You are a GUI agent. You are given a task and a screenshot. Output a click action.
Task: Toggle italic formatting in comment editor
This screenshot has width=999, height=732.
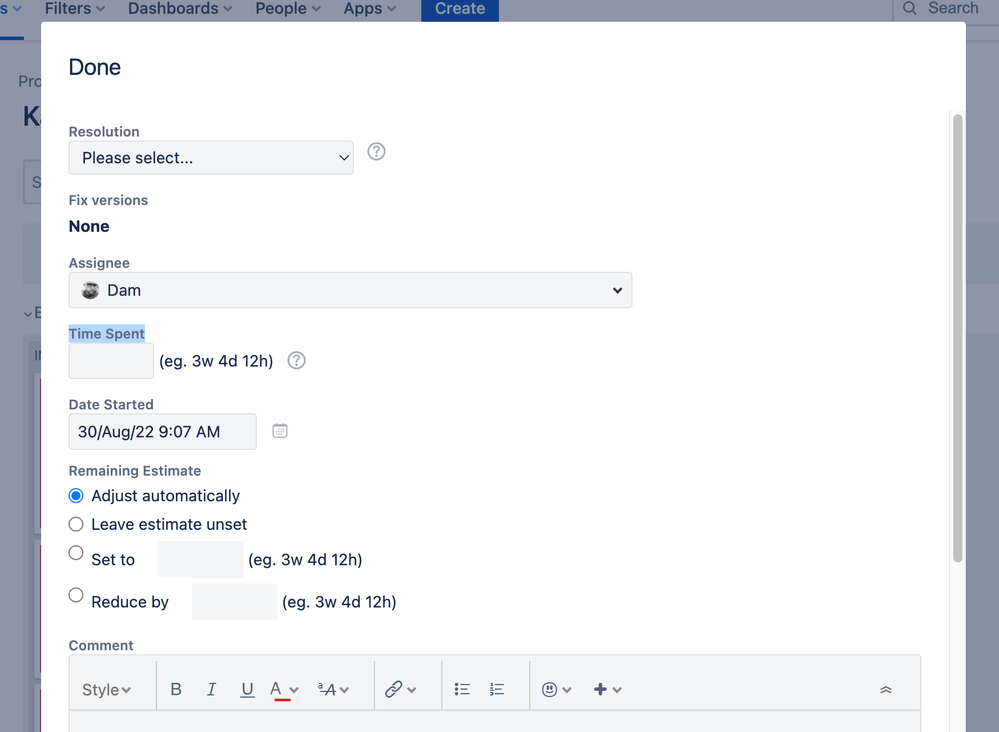click(x=212, y=689)
